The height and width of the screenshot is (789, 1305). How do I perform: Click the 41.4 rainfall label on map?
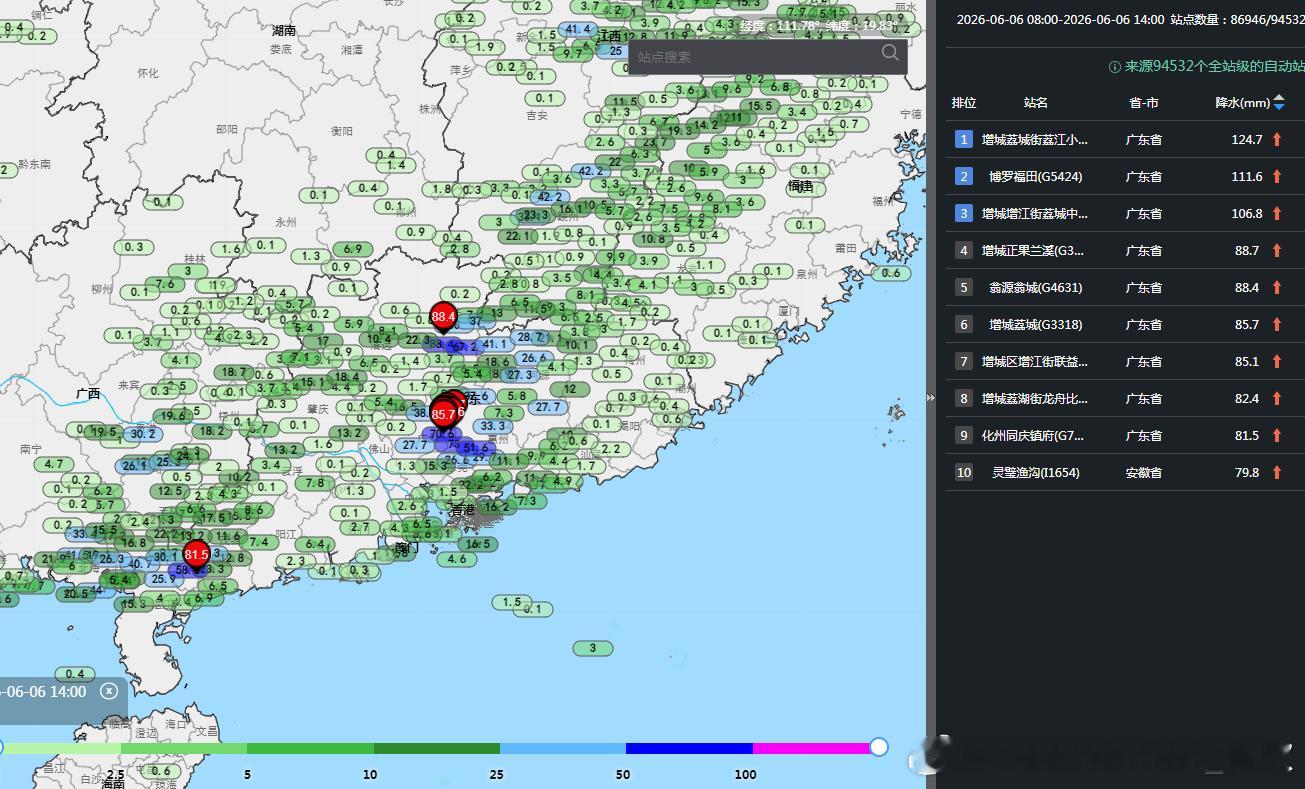(578, 30)
